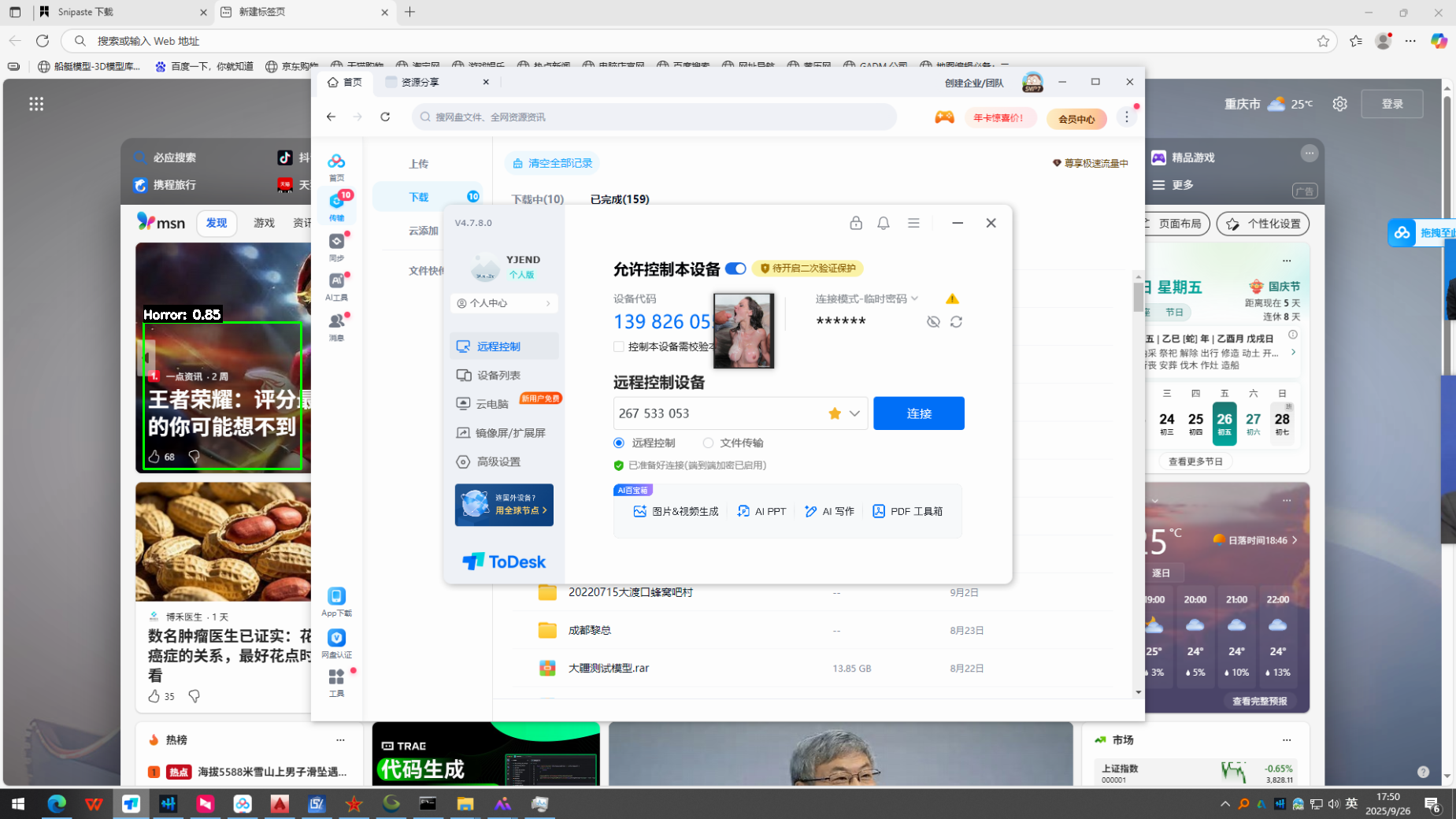Click the game controller icon in Netdisk
The height and width of the screenshot is (819, 1456).
point(944,117)
